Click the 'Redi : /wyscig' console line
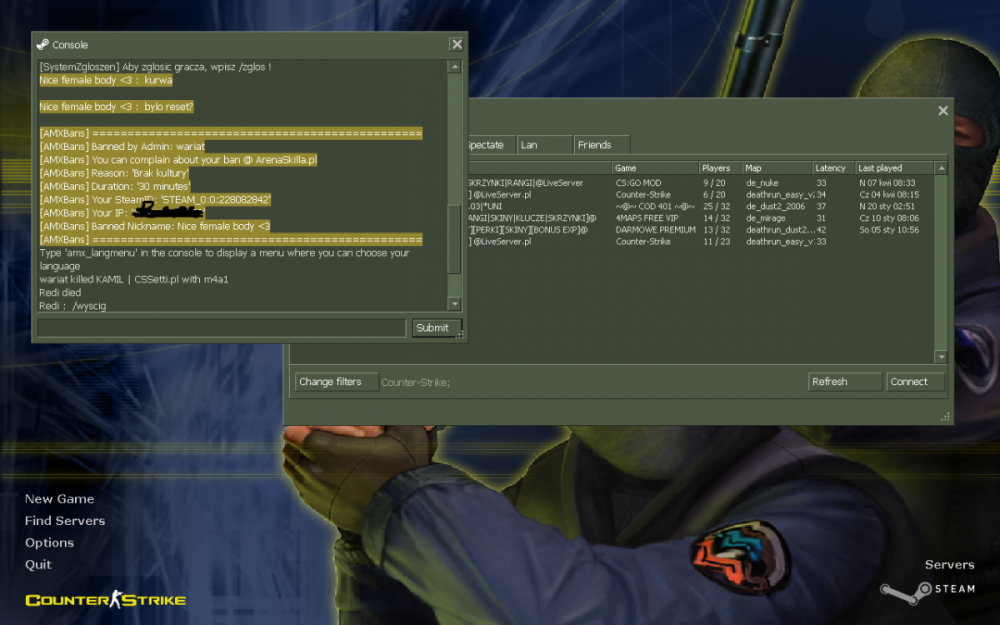Viewport: 1000px width, 625px height. point(73,305)
